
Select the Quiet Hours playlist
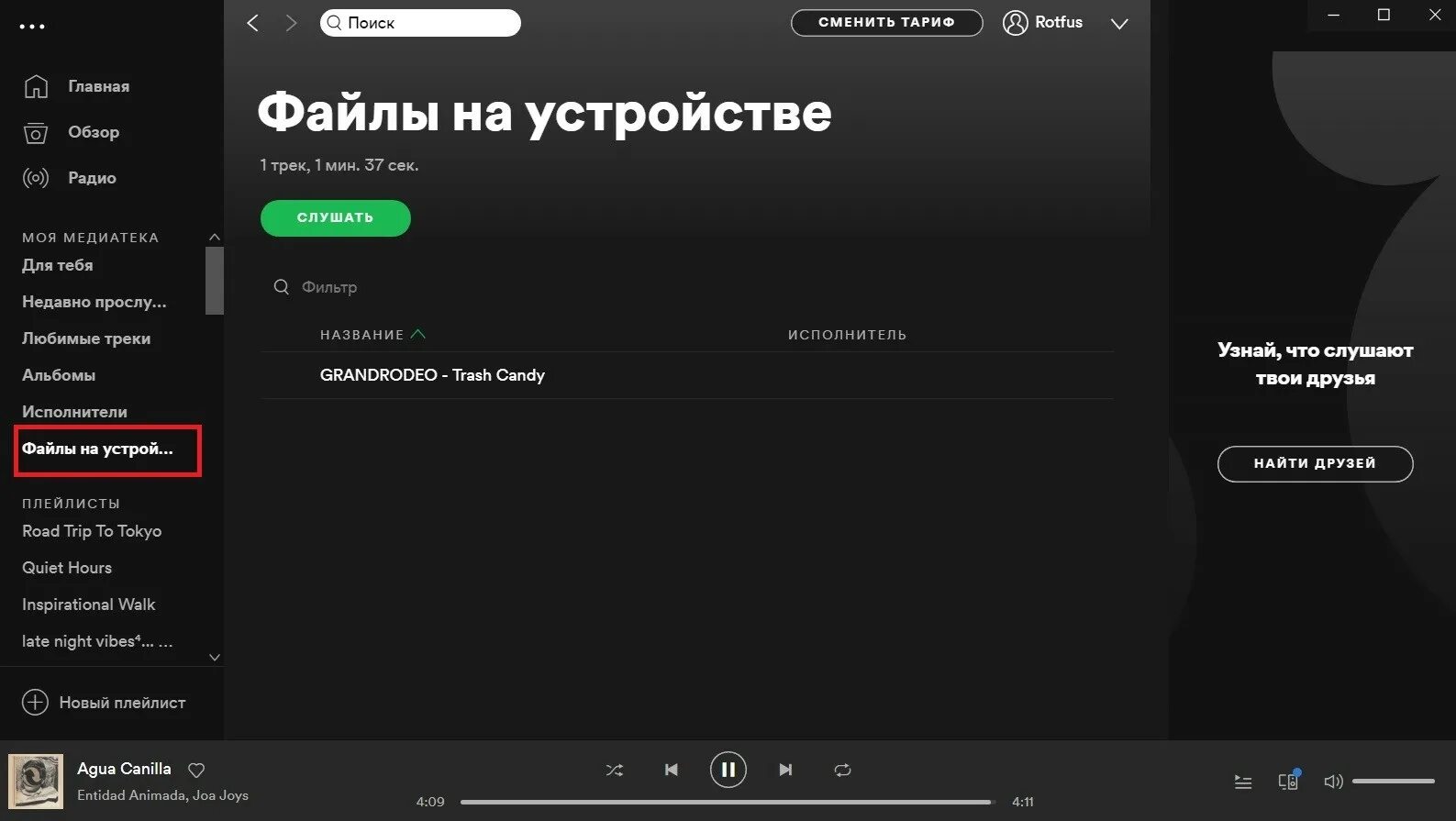67,568
